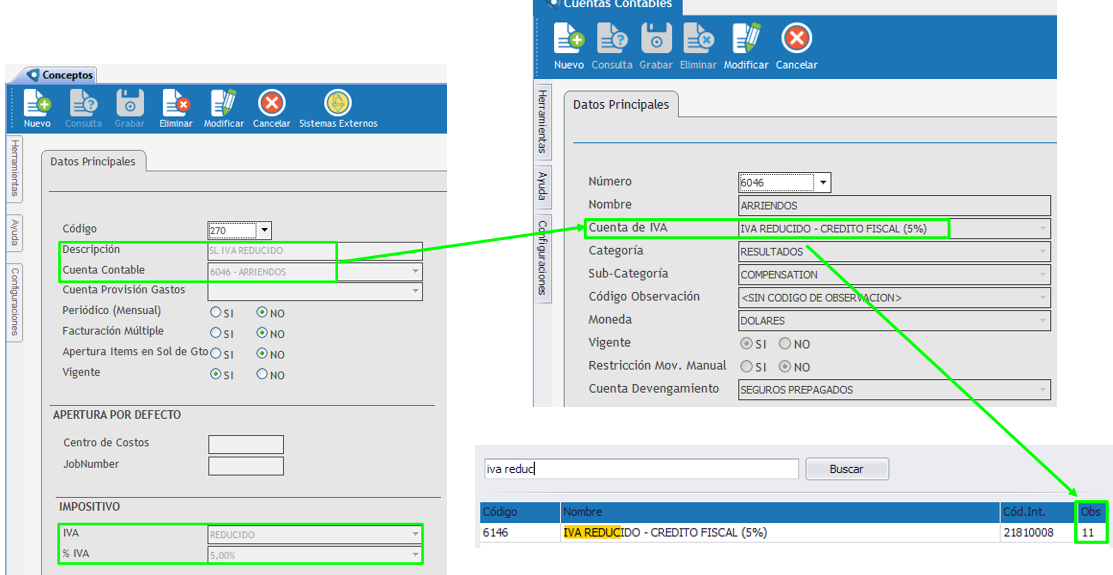The width and height of the screenshot is (1113, 575).
Task: Click Modificar icon in Cuentas Contables toolbar
Action: [746, 38]
